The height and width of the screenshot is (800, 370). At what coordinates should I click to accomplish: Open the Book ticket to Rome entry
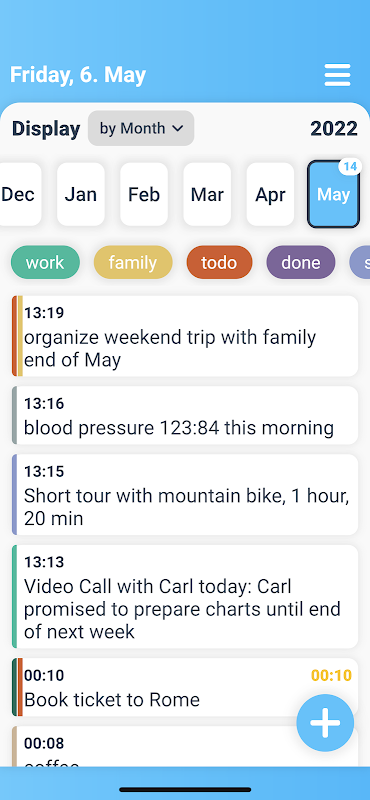click(153, 687)
